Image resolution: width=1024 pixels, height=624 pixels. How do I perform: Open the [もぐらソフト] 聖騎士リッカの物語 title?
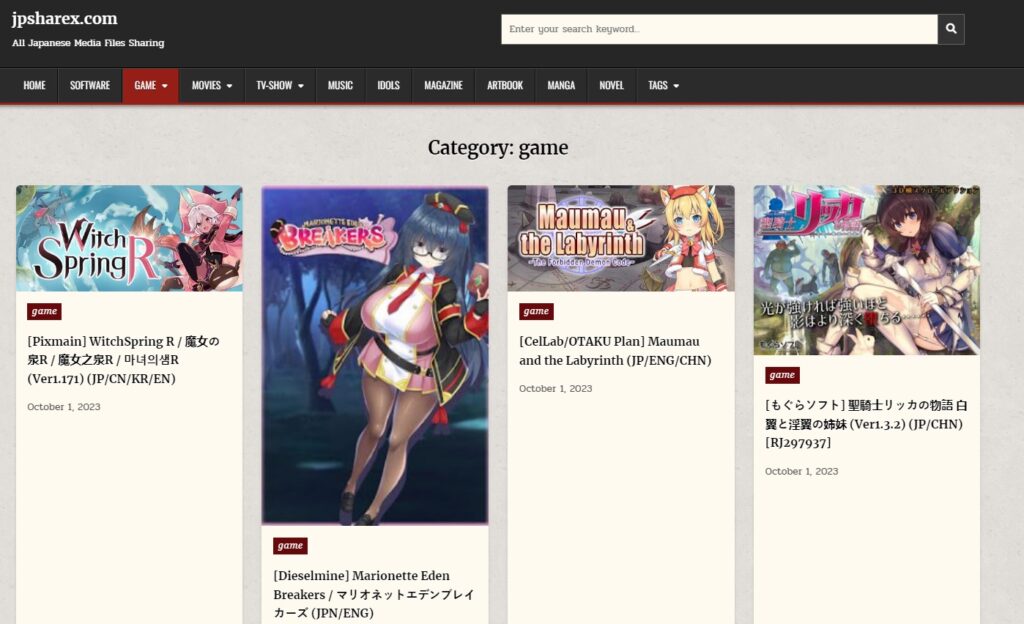866,424
